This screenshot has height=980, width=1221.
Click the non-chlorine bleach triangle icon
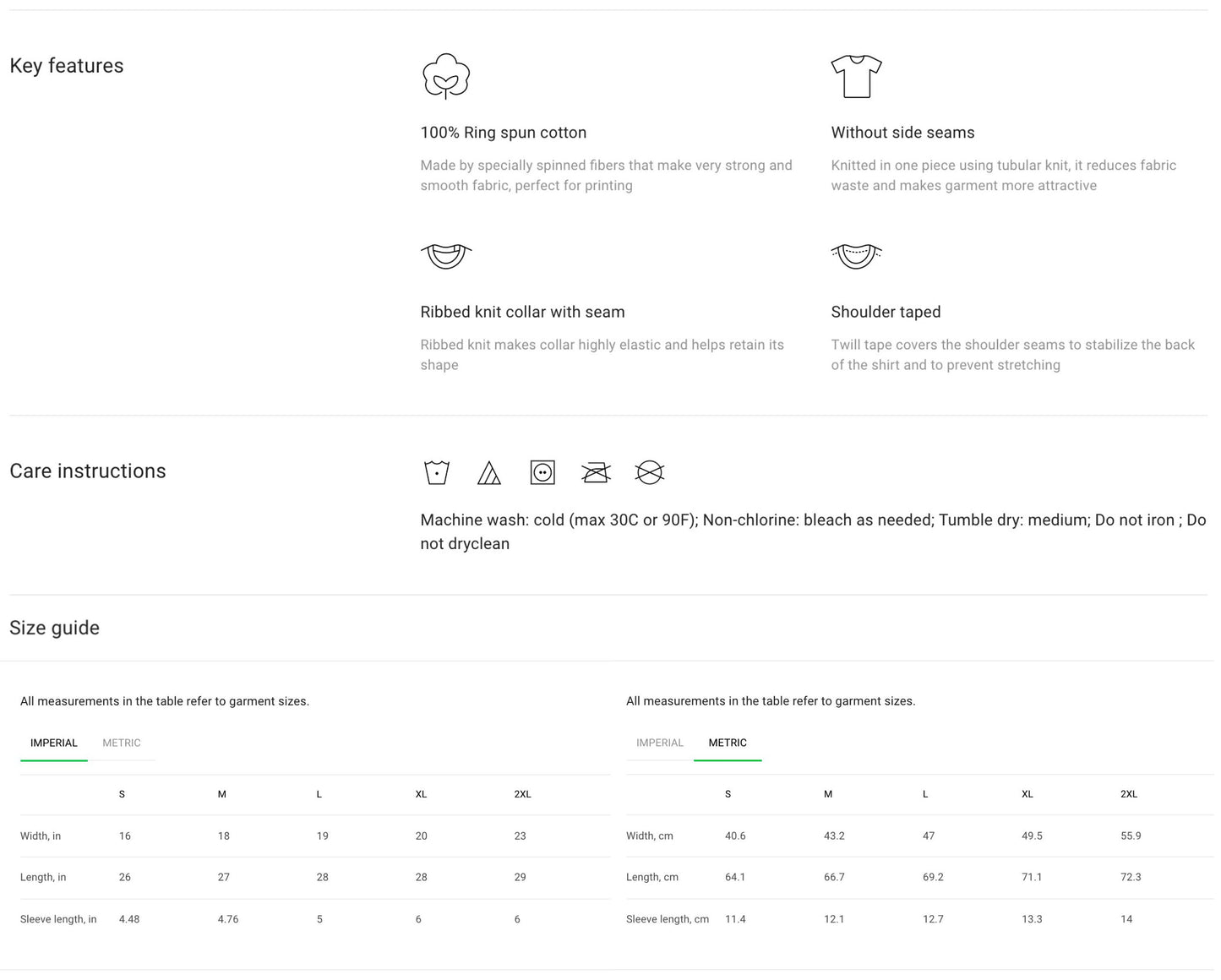click(x=489, y=472)
